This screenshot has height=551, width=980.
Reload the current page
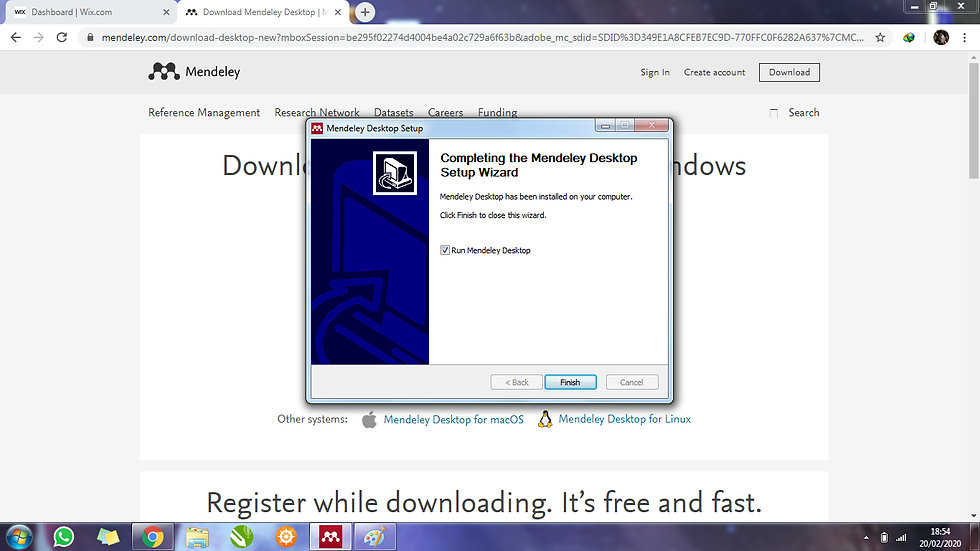pos(61,37)
